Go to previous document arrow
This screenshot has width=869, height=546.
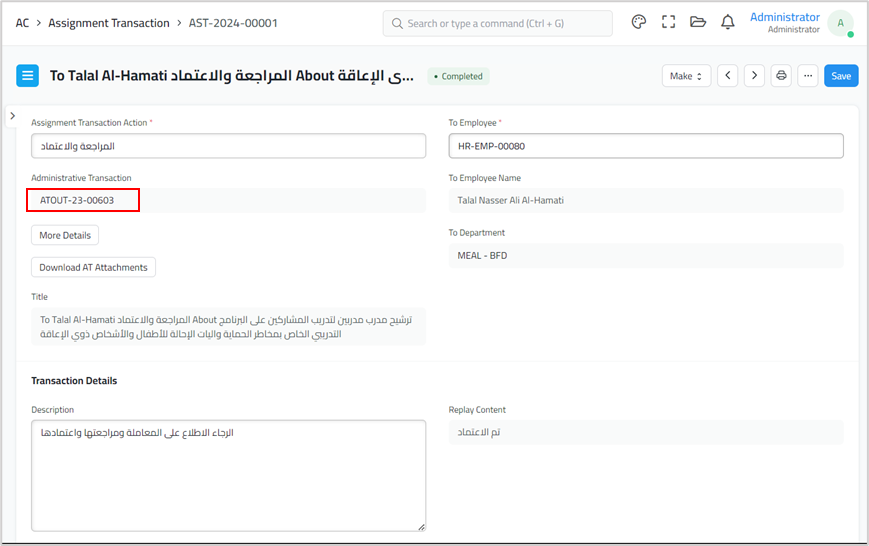click(728, 76)
